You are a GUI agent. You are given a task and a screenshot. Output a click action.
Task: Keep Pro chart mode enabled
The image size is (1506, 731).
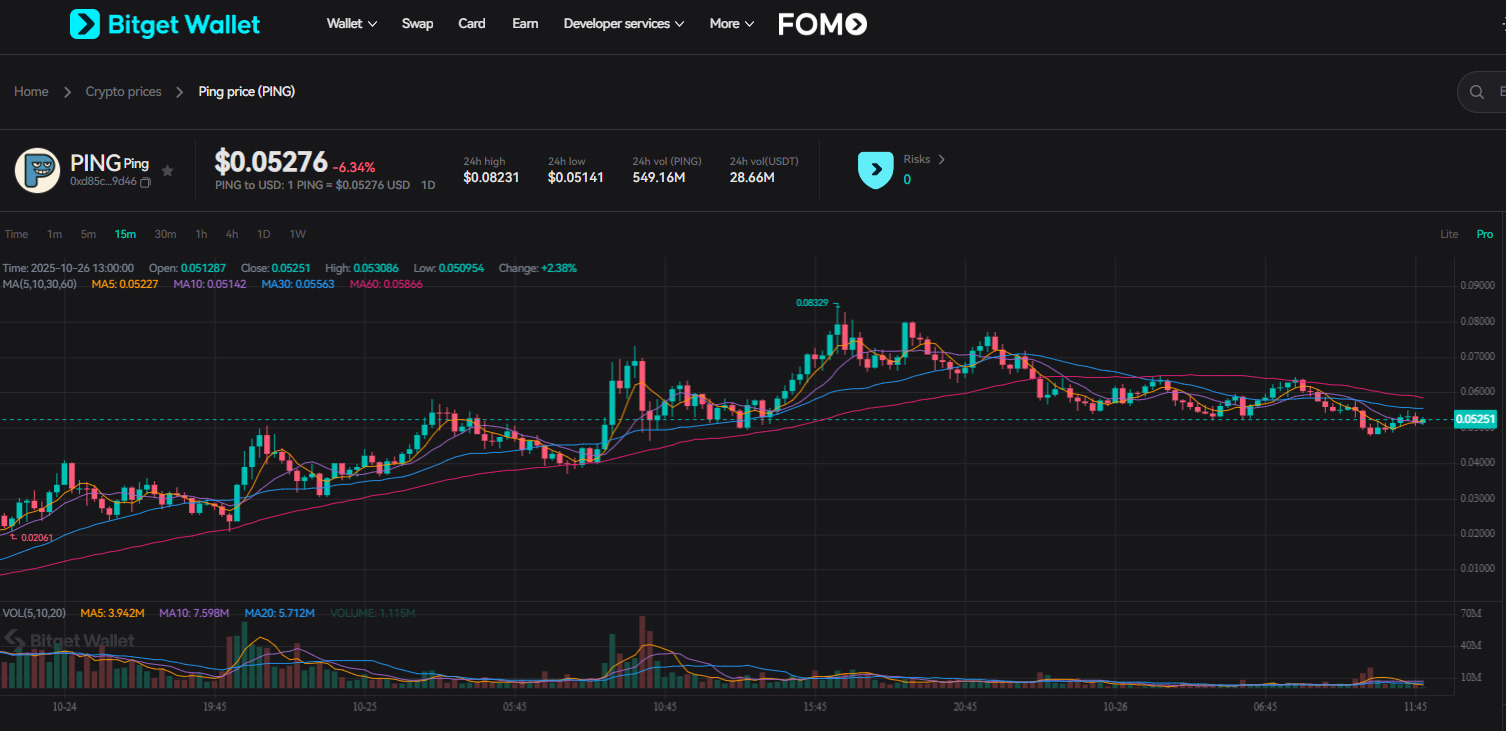click(1484, 233)
